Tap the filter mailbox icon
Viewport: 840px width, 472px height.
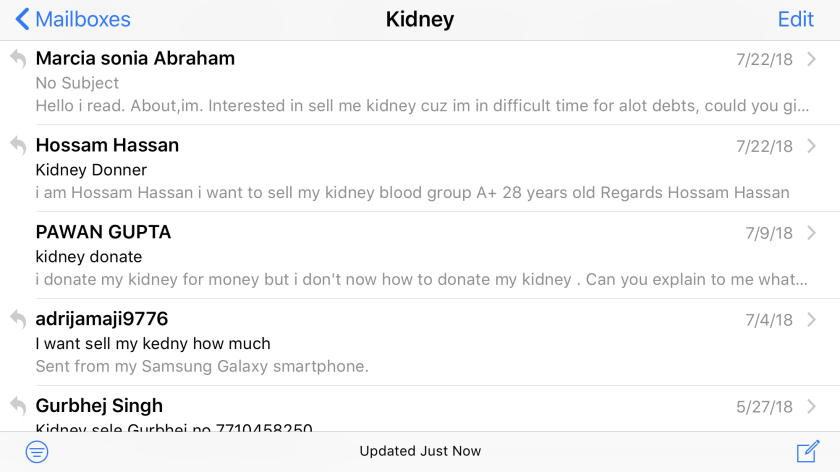37,452
